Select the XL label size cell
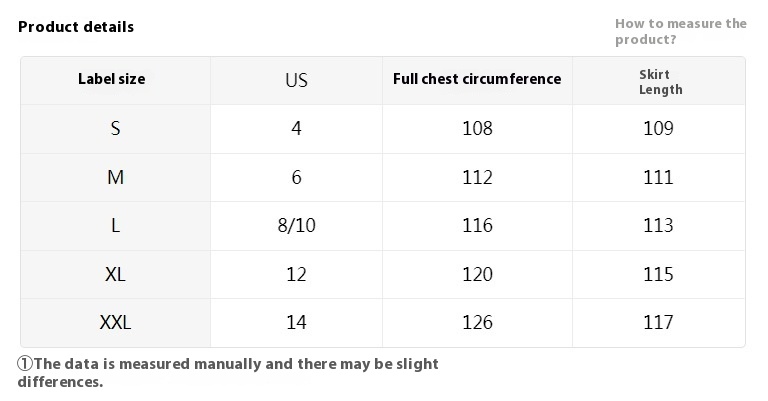 pyautogui.click(x=115, y=274)
